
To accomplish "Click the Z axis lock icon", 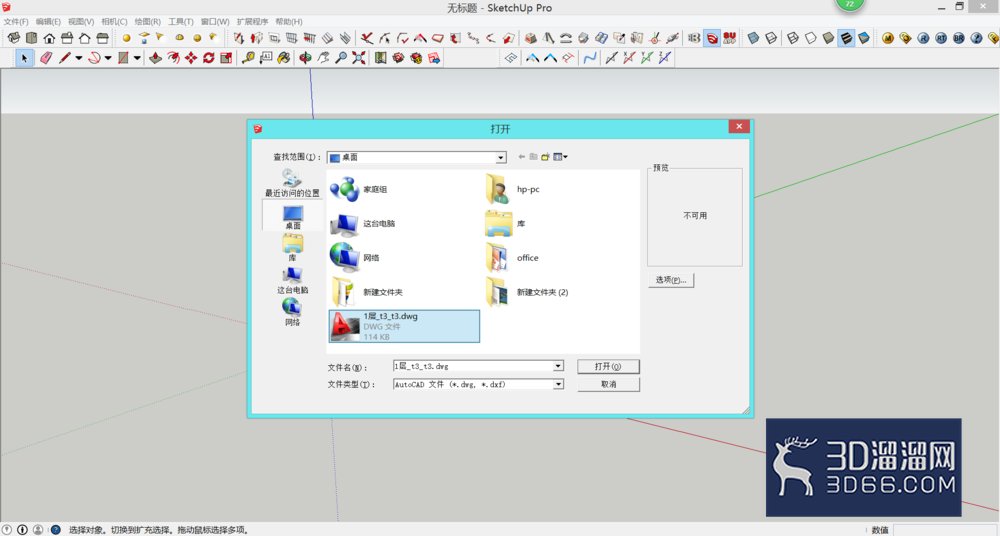I will (665, 58).
